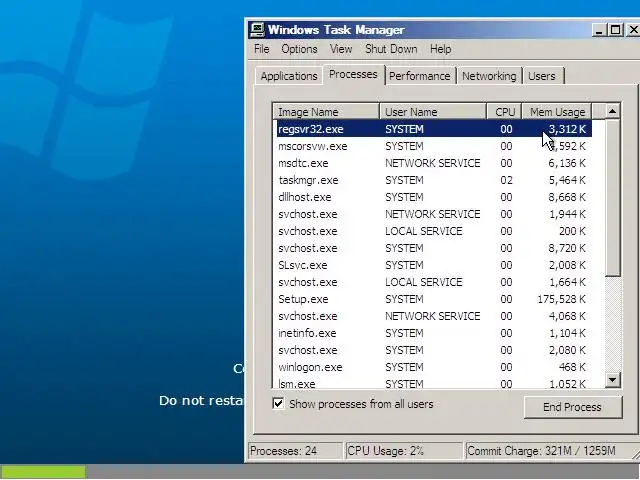Go to the Networking tab
The width and height of the screenshot is (640, 480).
click(x=489, y=76)
